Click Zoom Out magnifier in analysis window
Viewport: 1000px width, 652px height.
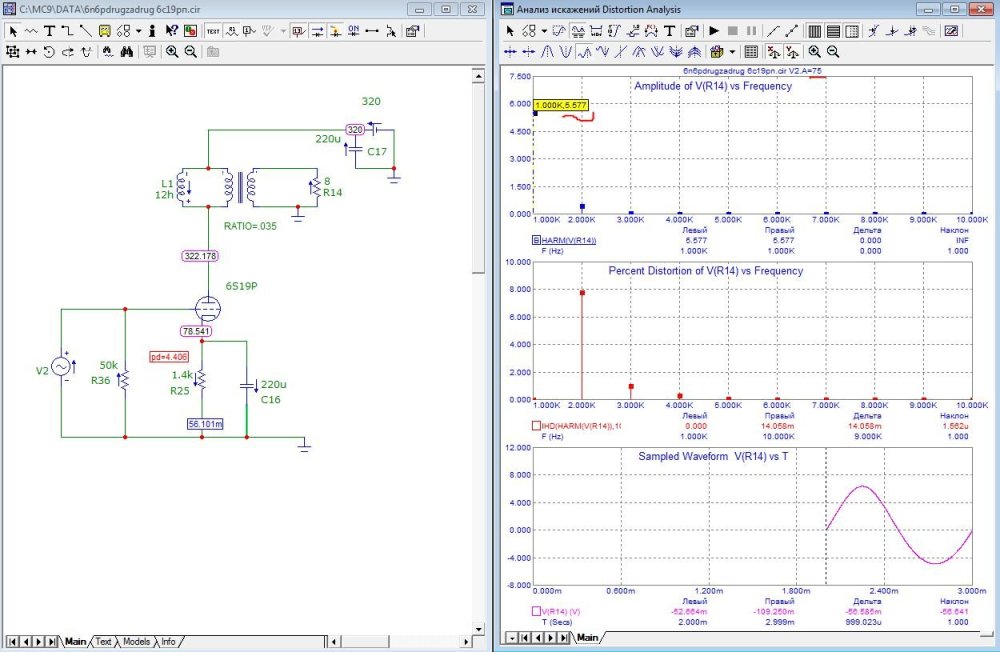coord(833,51)
